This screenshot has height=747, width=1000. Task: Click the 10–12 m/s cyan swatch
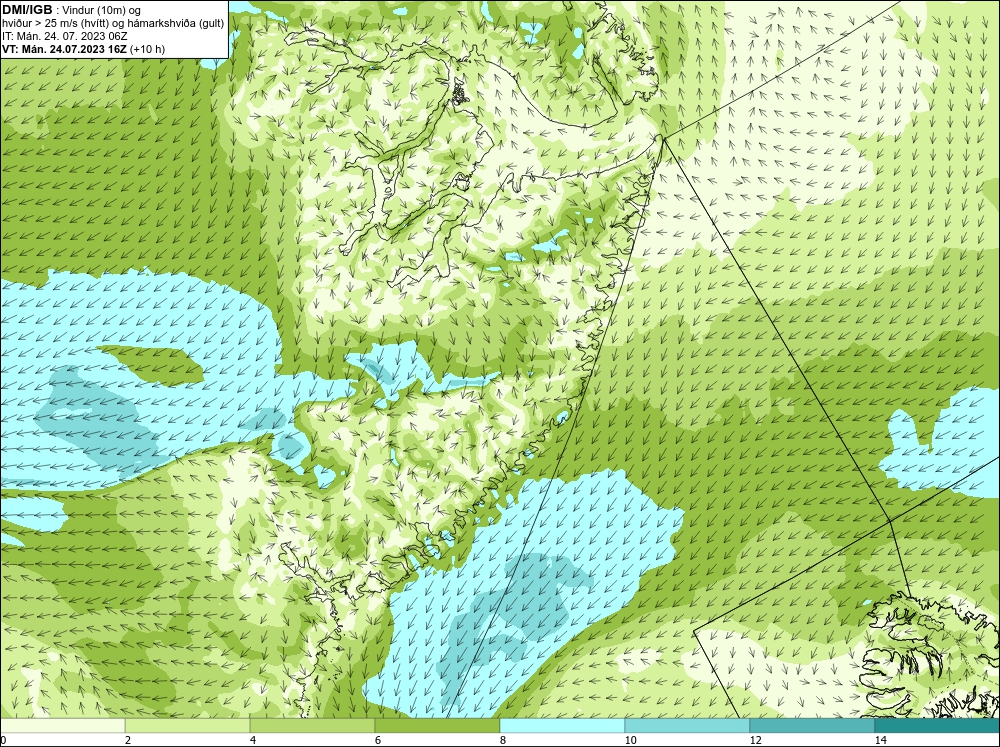(x=688, y=725)
